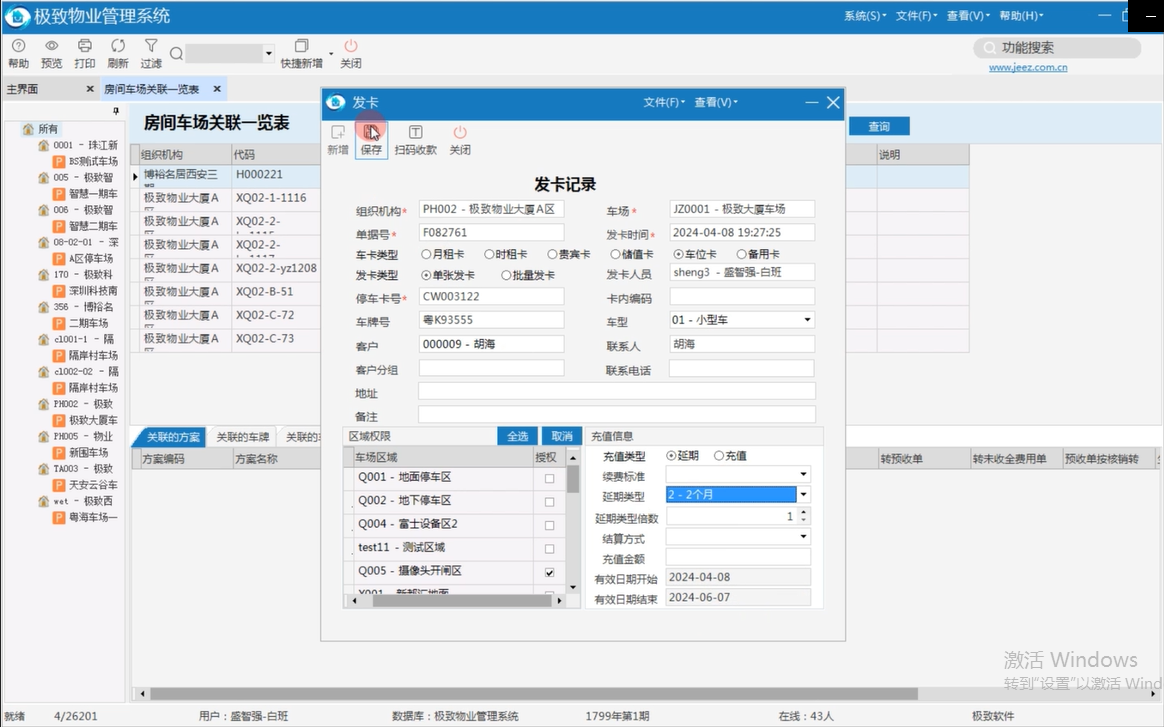Screen dimensions: 1164x727
Task: Click the Print icon in toolbar
Action: pyautogui.click(x=85, y=47)
